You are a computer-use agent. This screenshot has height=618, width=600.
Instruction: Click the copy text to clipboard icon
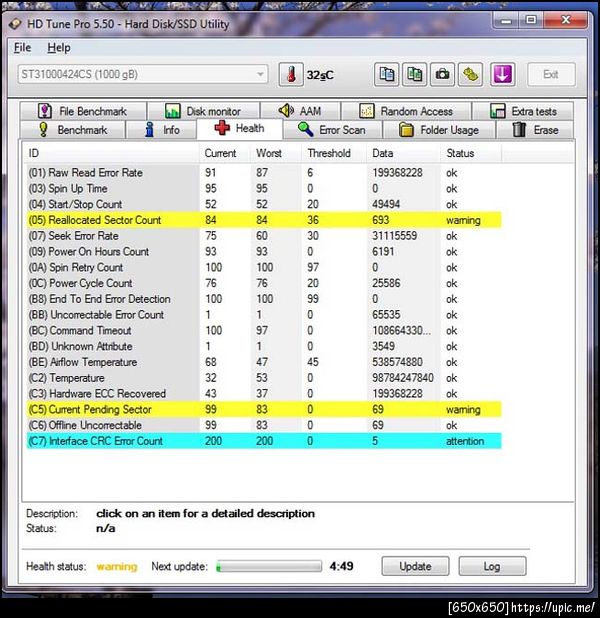(x=386, y=74)
